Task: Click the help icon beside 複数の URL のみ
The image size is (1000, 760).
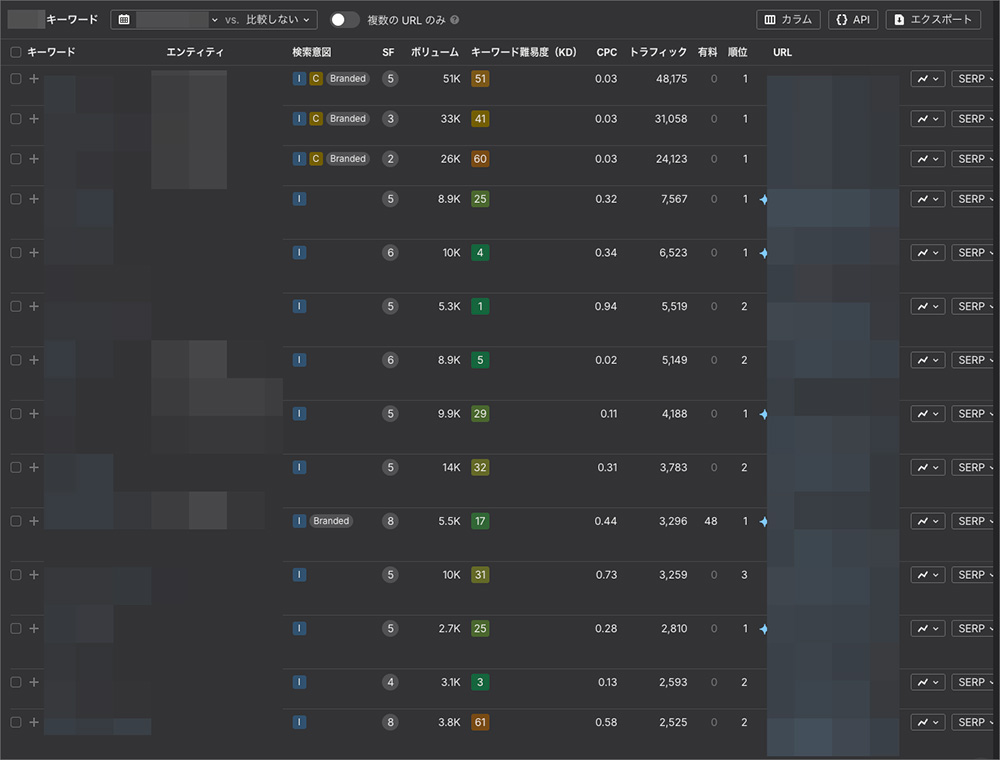Action: 455,20
